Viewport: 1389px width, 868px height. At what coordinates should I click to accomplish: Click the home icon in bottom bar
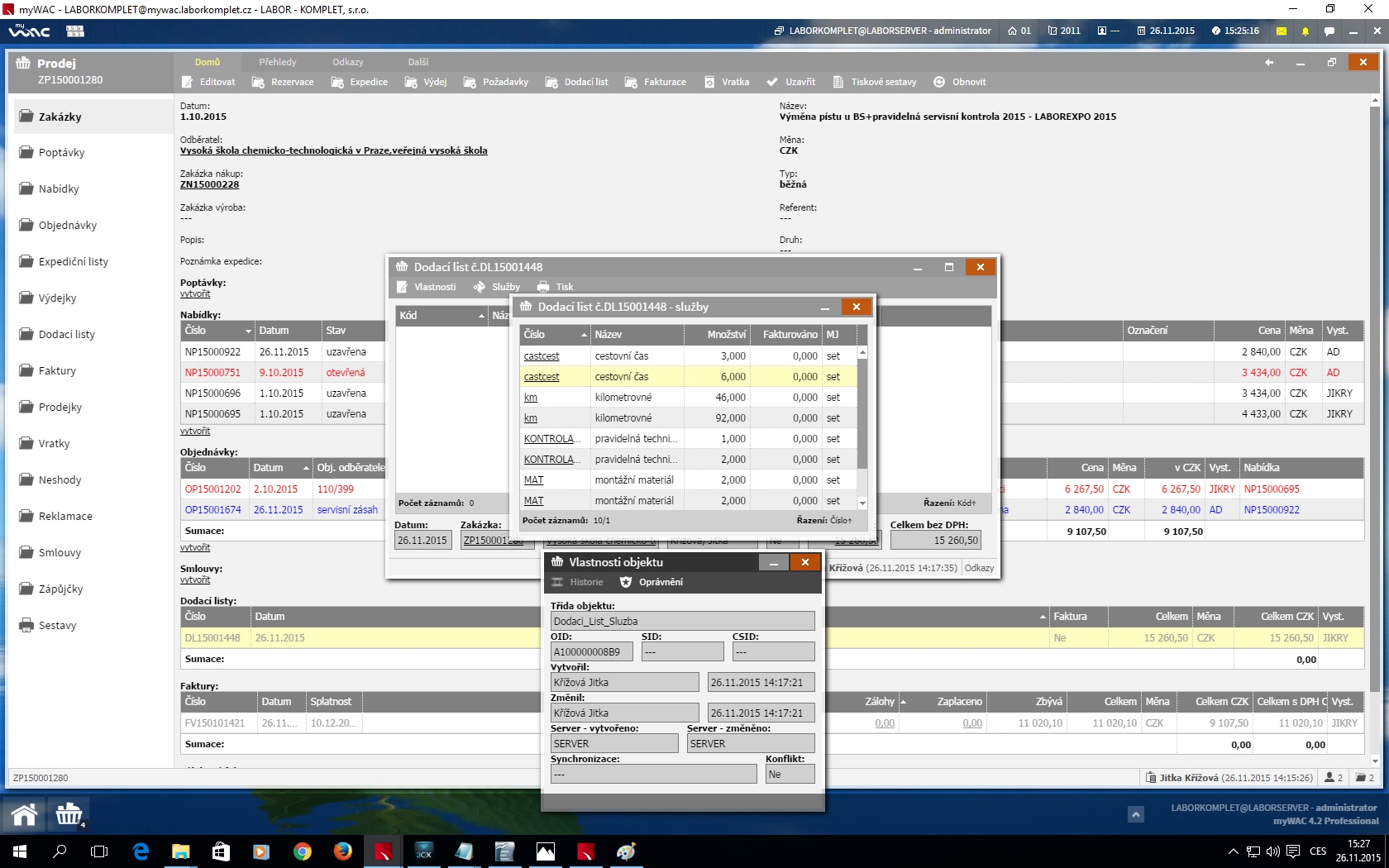tap(24, 815)
